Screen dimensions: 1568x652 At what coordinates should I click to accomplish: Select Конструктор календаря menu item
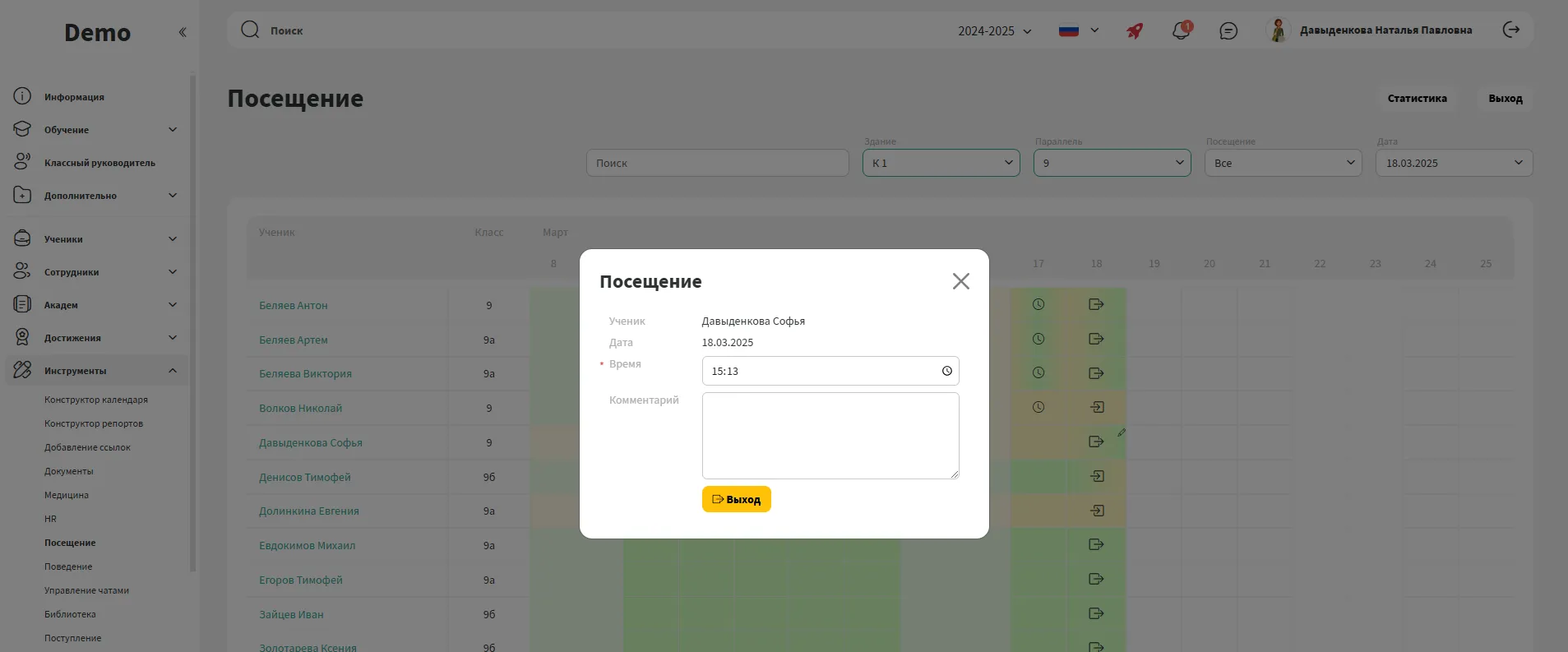point(96,400)
